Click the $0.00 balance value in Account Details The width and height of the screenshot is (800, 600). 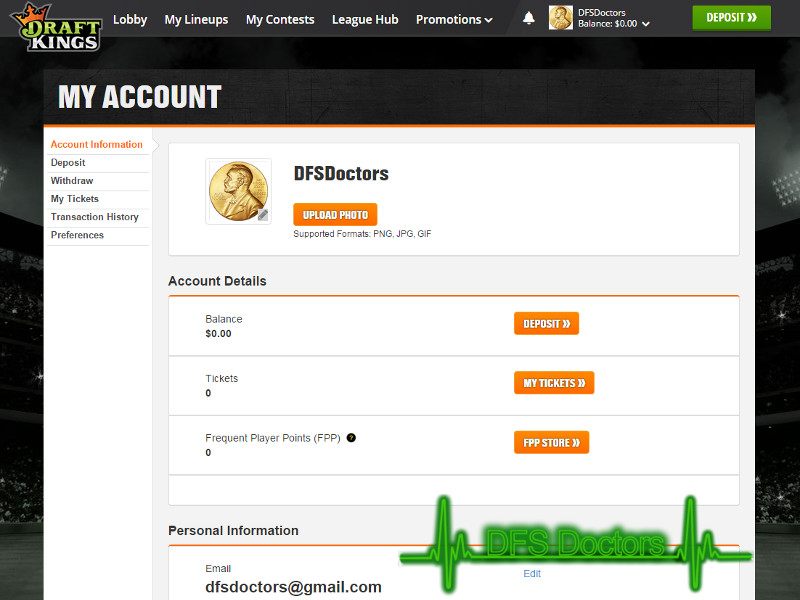coord(218,334)
